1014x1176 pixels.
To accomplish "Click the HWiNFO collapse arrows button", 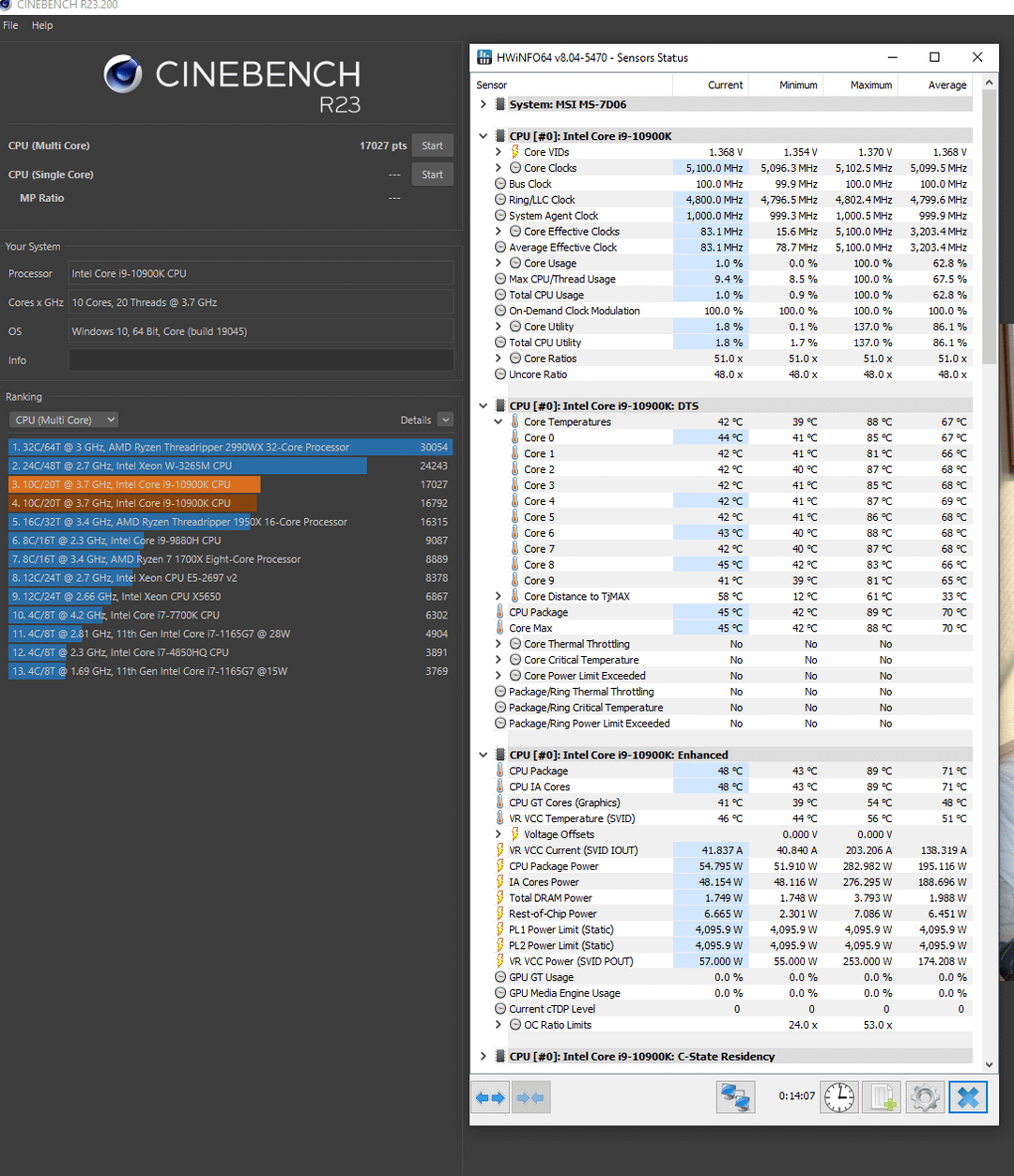I will [530, 1097].
